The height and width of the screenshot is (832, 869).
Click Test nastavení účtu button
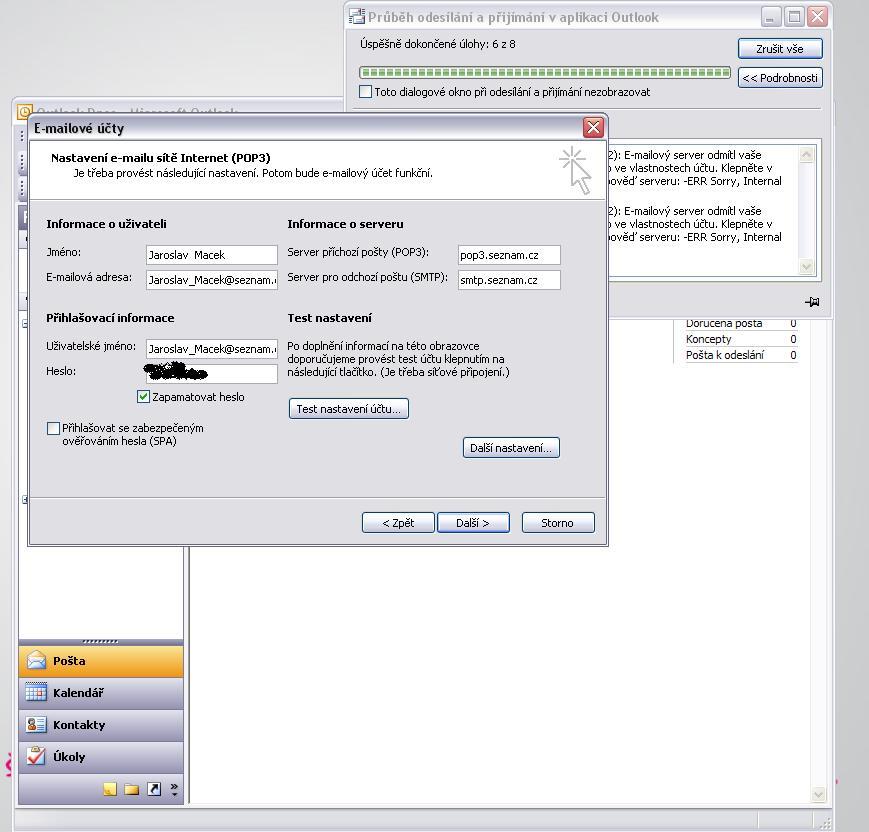click(349, 409)
